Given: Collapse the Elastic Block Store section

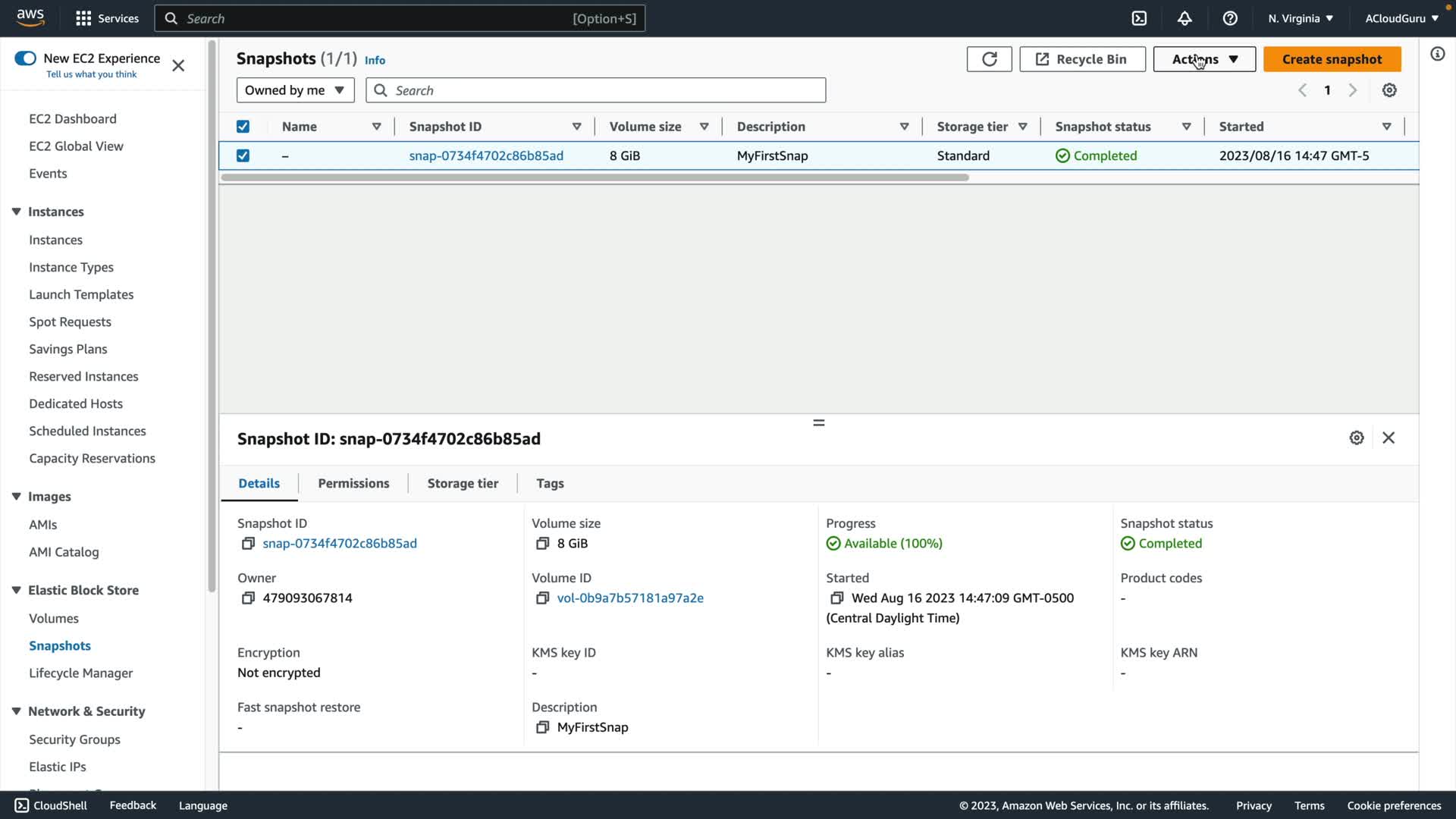Looking at the screenshot, I should pos(16,590).
